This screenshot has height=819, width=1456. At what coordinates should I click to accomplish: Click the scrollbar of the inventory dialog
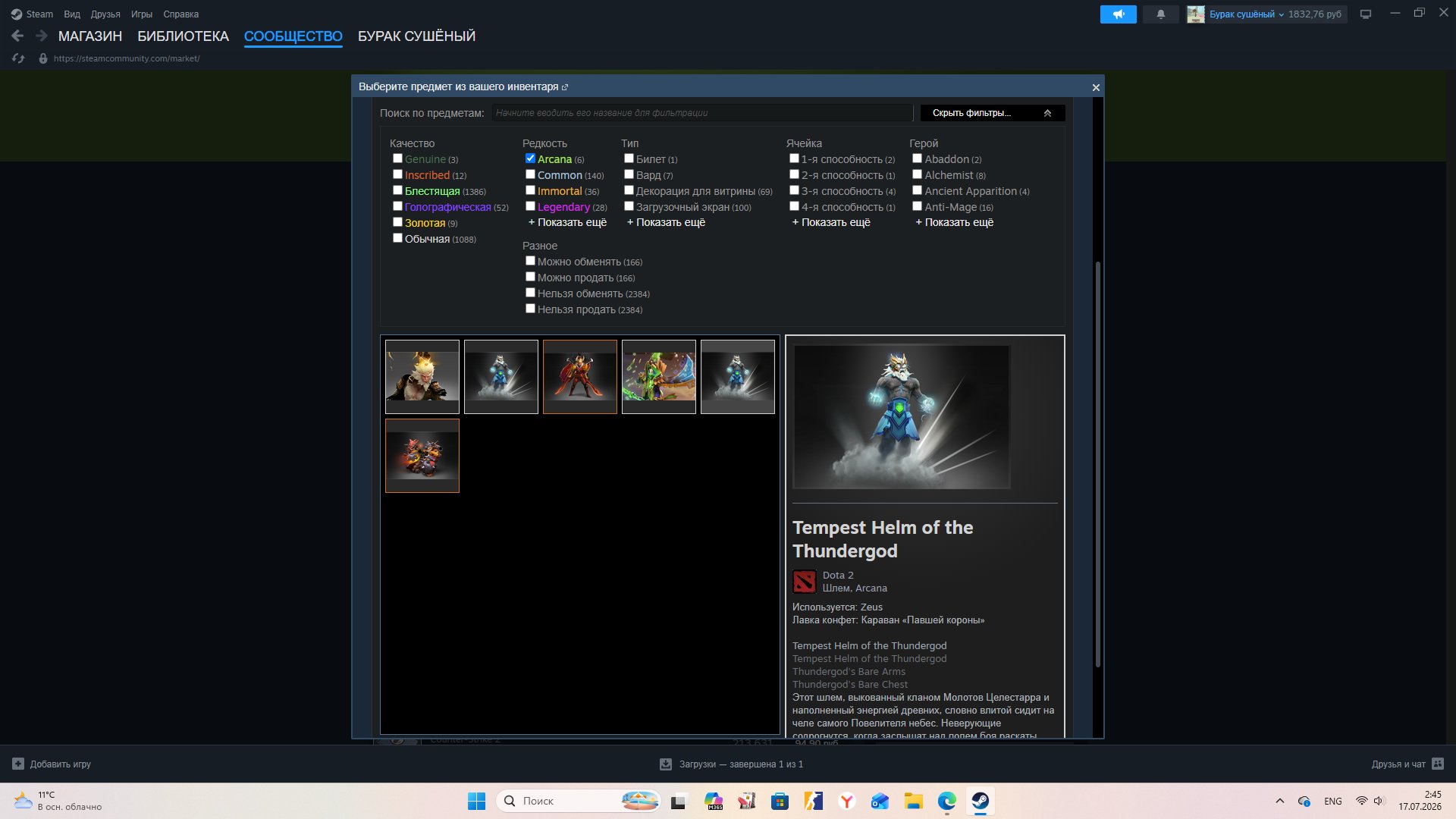pyautogui.click(x=1097, y=464)
